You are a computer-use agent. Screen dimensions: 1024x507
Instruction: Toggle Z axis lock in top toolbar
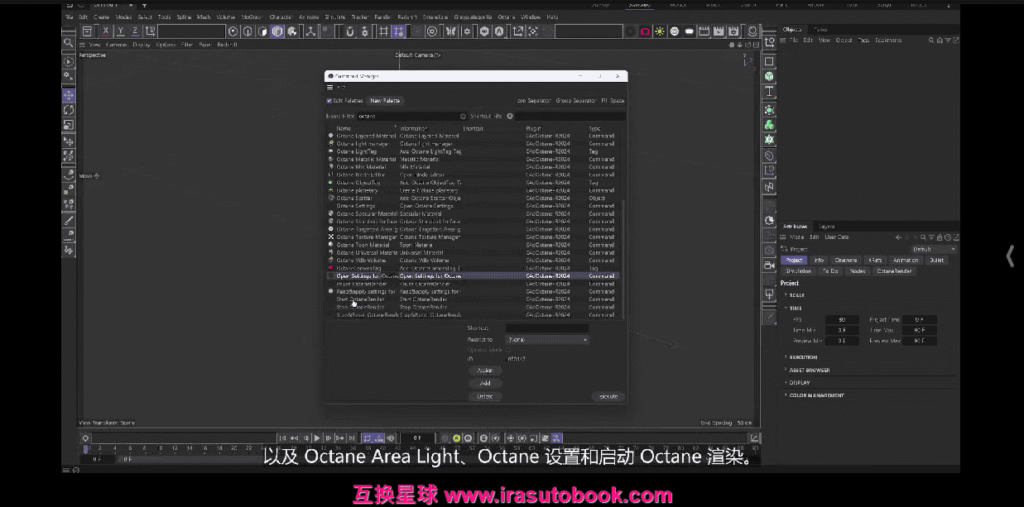coord(135,31)
